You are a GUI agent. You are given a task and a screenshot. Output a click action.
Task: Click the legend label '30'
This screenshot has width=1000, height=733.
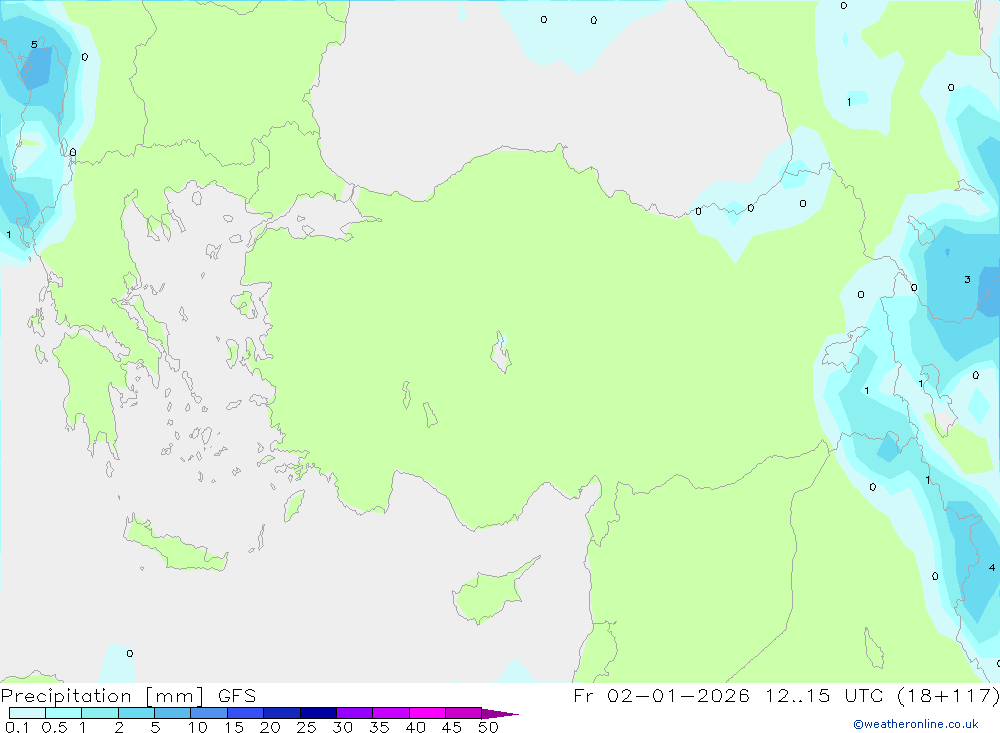342,727
